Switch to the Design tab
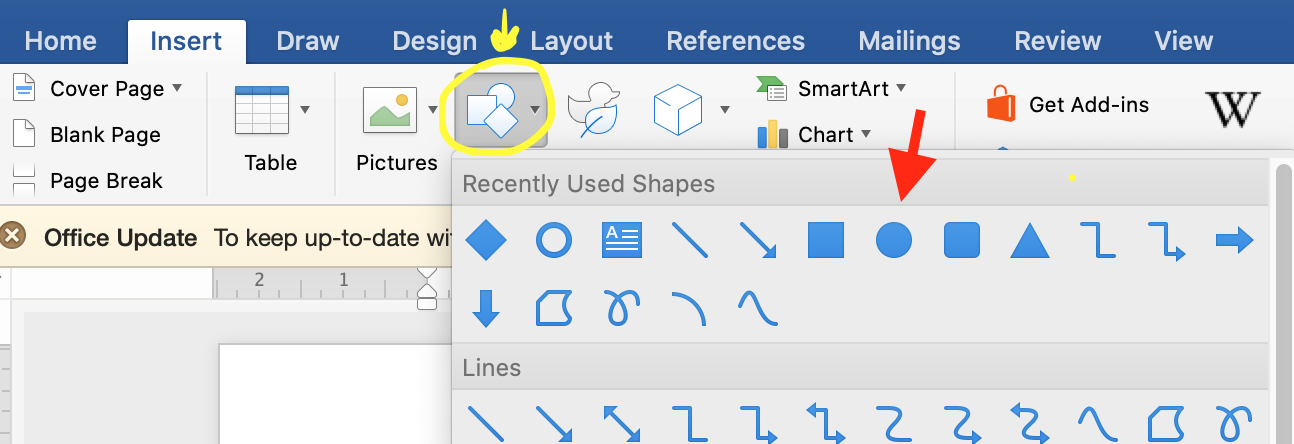The width and height of the screenshot is (1294, 444). [434, 41]
